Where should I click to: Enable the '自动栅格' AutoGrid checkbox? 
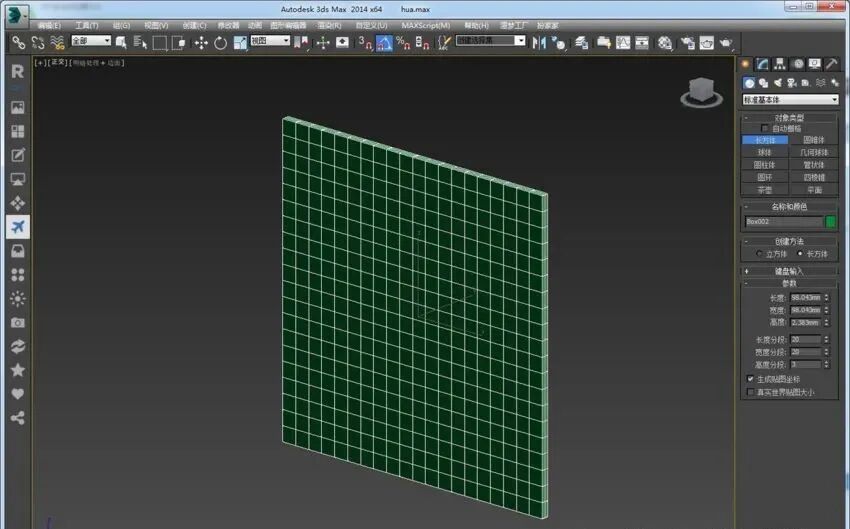point(764,128)
